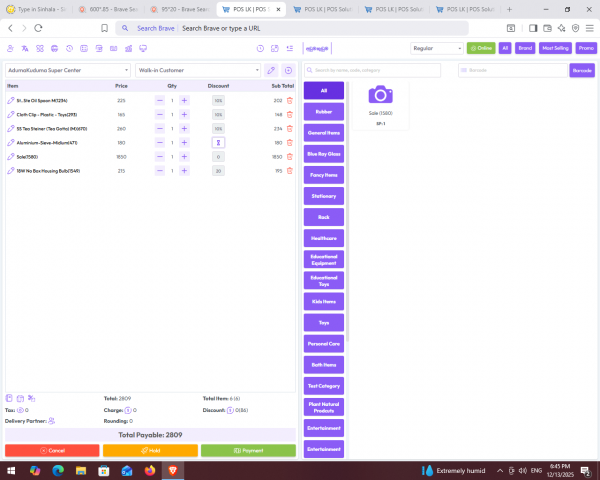
Task: Click the Charge edit icon
Action: tap(128, 410)
